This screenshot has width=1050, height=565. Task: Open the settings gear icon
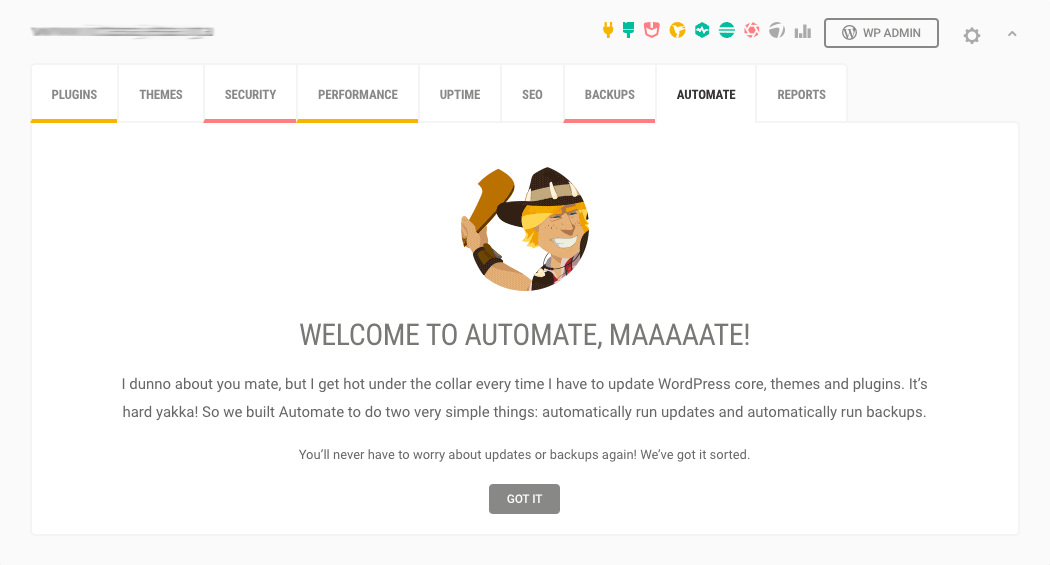click(972, 35)
